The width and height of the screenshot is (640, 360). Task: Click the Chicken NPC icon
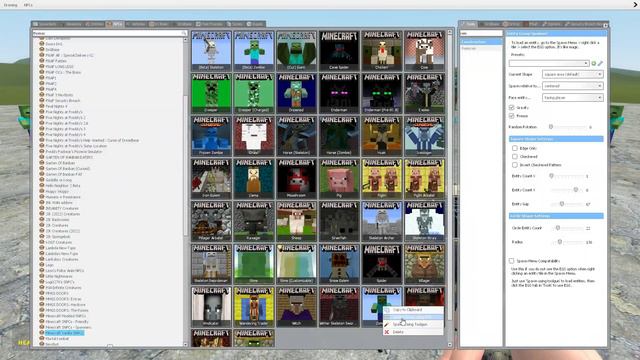382,50
